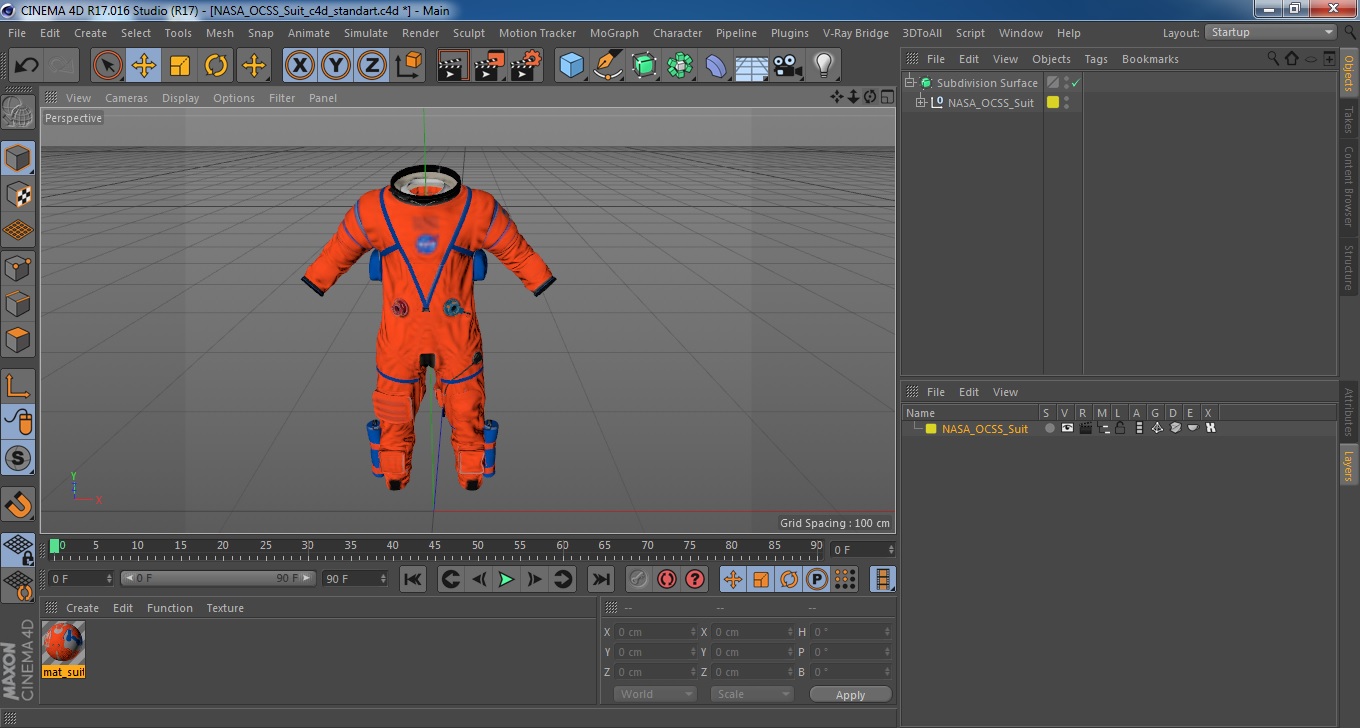Toggle Subdivision Surface green enable checkmark

(x=1075, y=83)
